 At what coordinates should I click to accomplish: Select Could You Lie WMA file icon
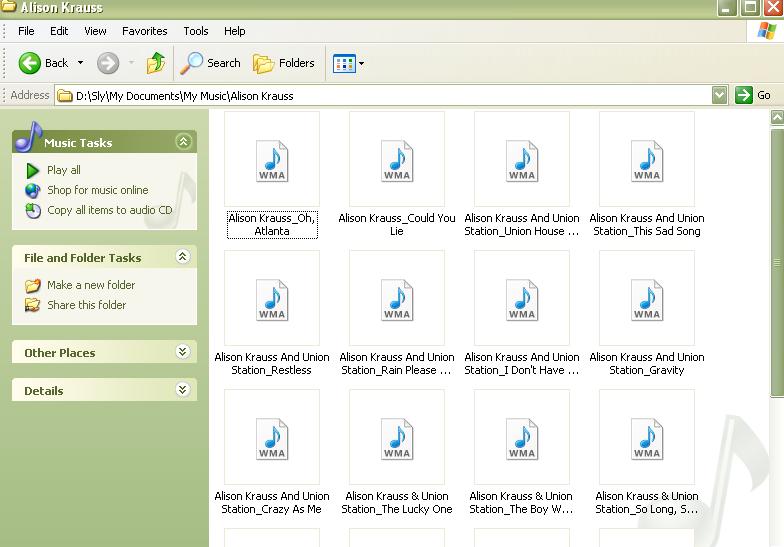coord(397,161)
